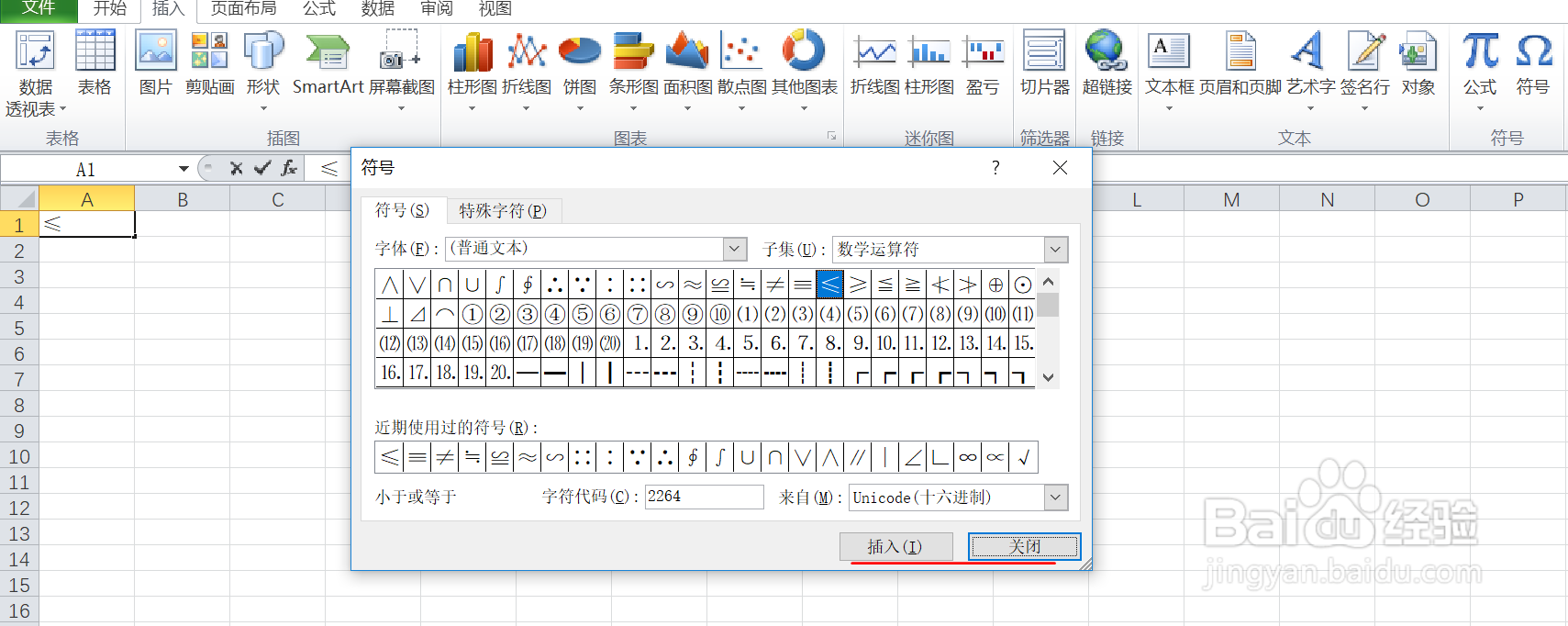Insert a bar chart (条形图)

[x=633, y=72]
